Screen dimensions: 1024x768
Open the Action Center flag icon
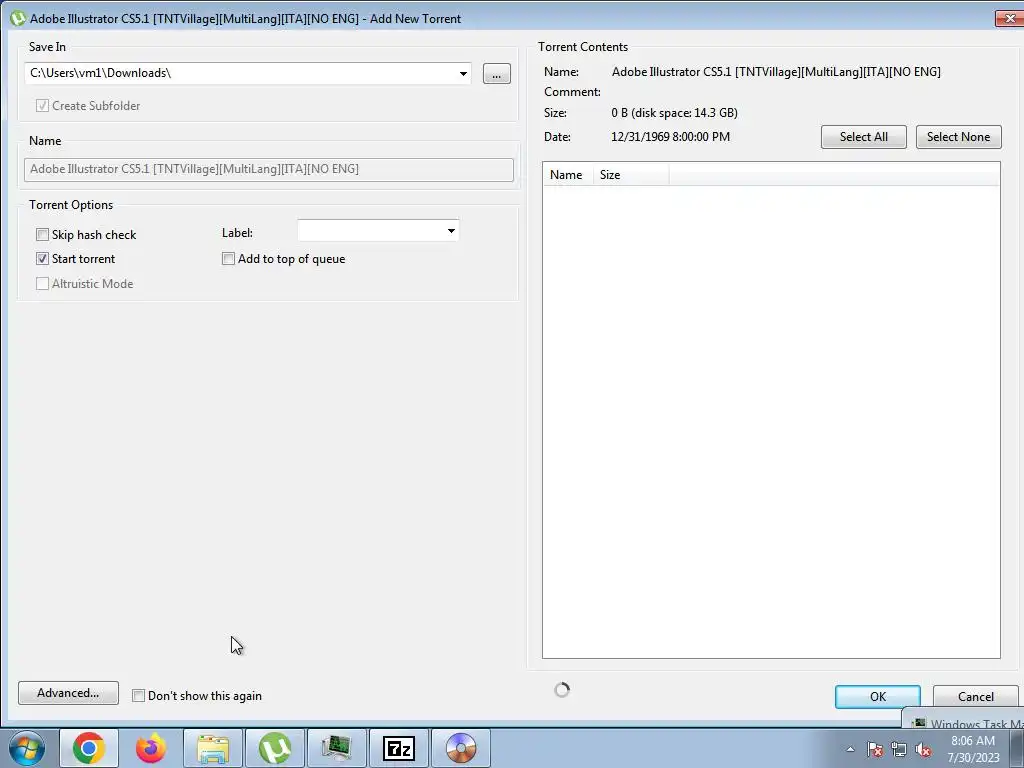875,749
